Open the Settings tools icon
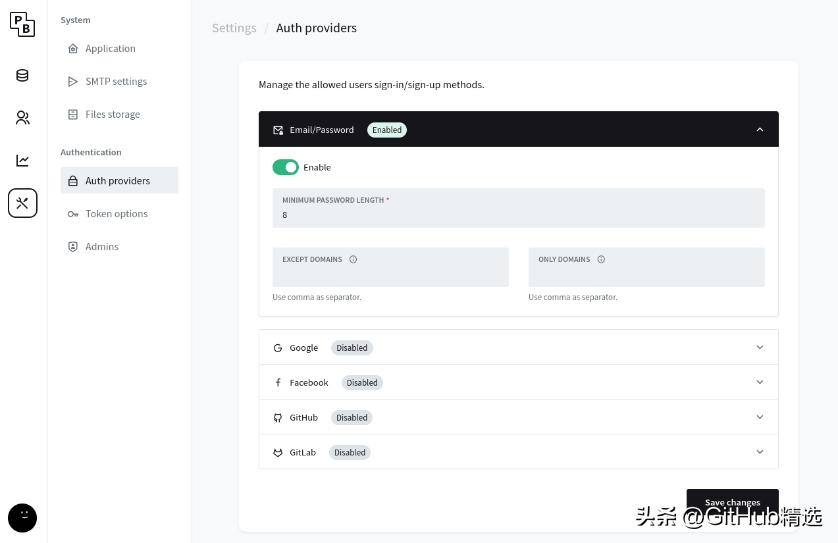Viewport: 838px width, 543px height. pos(22,203)
